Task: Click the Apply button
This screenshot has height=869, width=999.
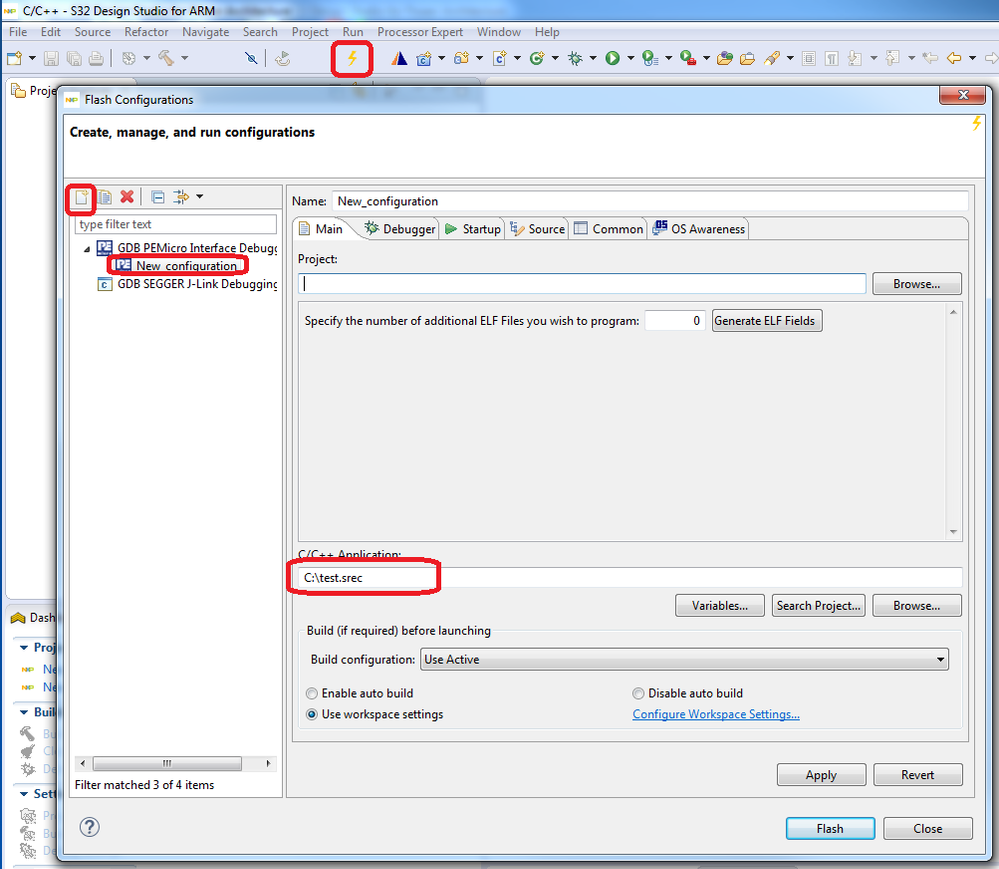Action: pyautogui.click(x=821, y=775)
